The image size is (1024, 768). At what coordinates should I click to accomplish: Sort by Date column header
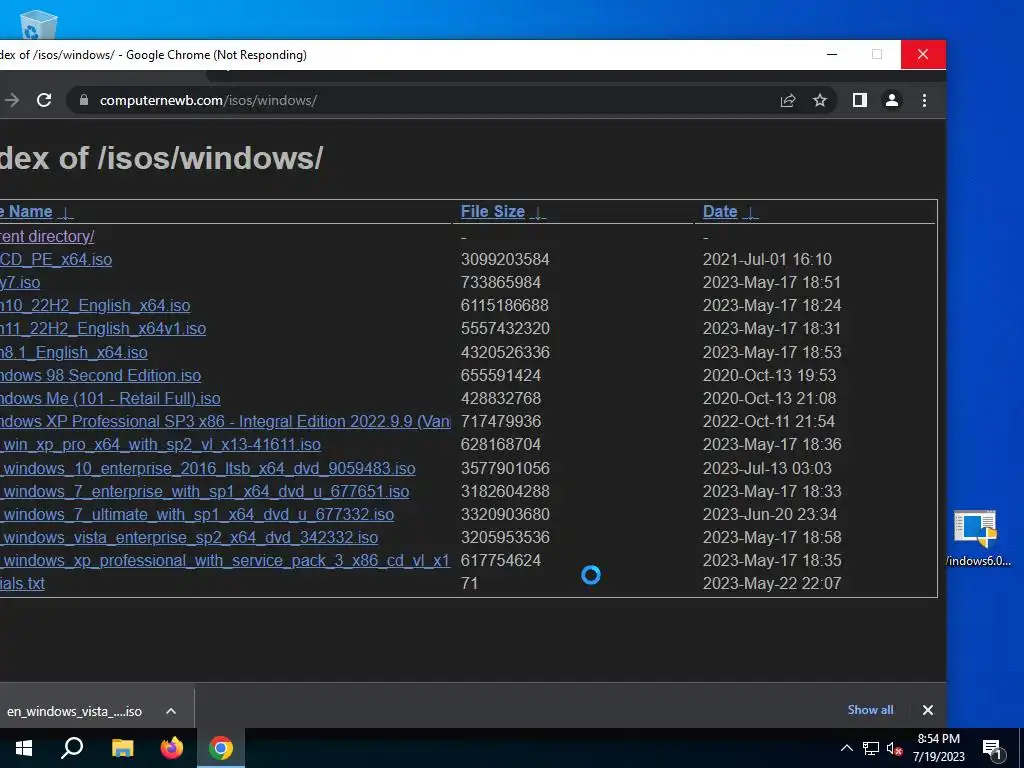(720, 212)
